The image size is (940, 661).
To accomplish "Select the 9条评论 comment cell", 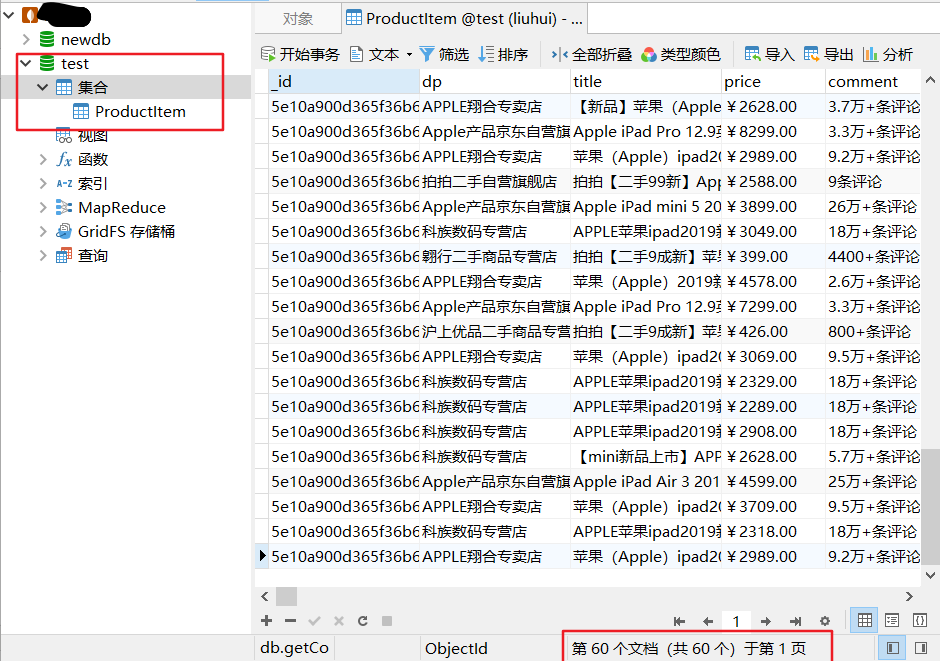I will click(873, 182).
